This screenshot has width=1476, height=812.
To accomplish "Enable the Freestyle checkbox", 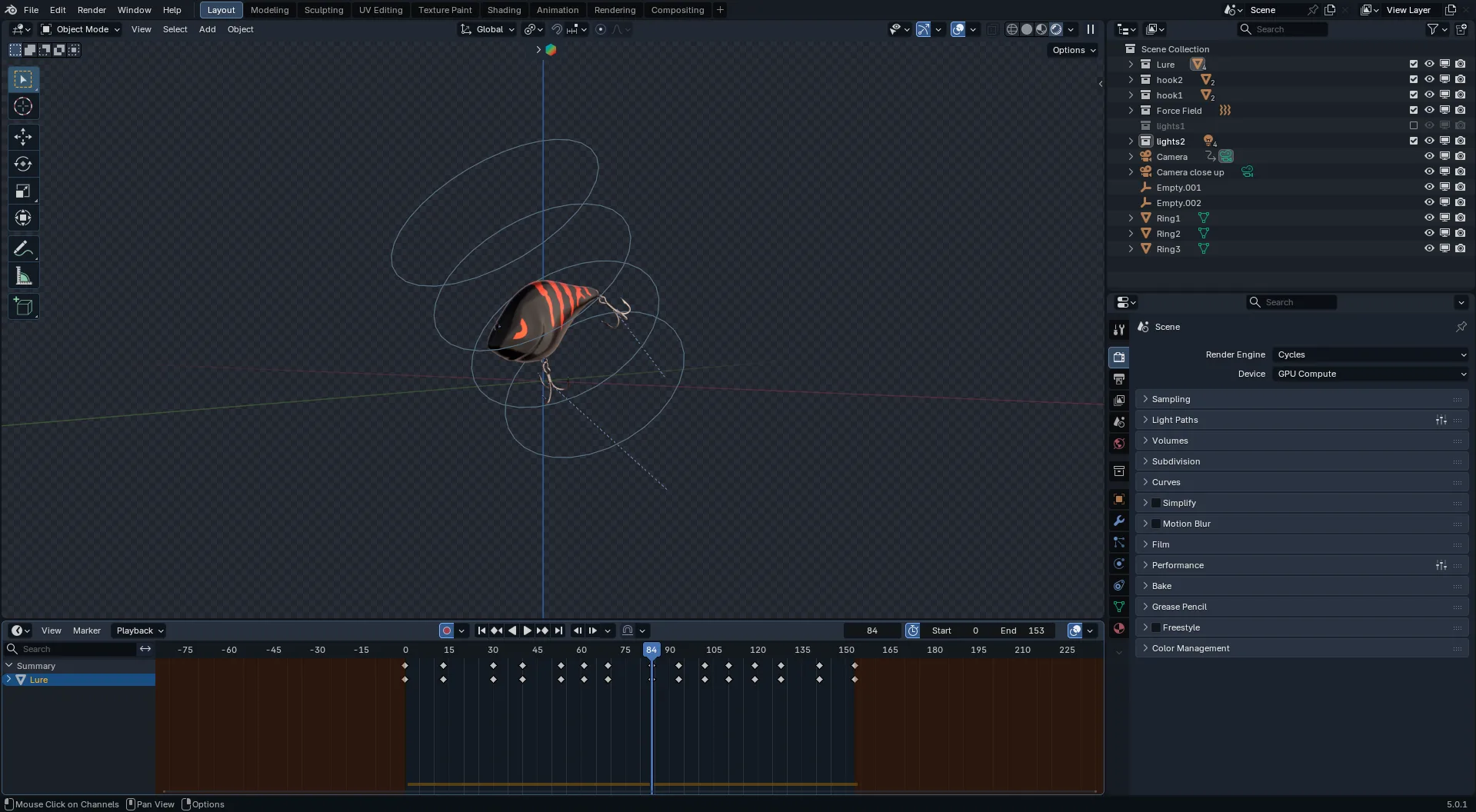I will click(1155, 627).
